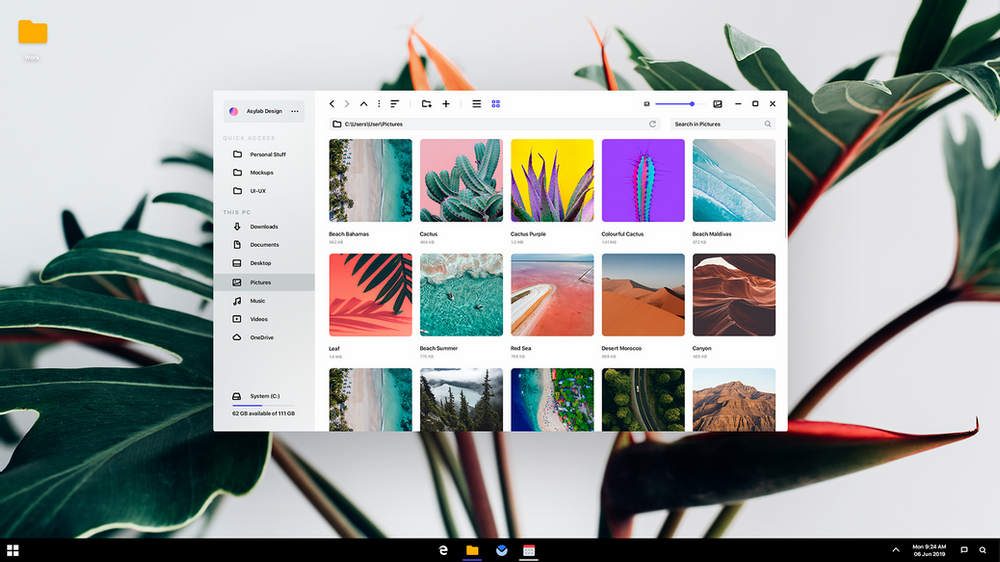Go back with the left arrow
1000x562 pixels.
pyautogui.click(x=332, y=103)
